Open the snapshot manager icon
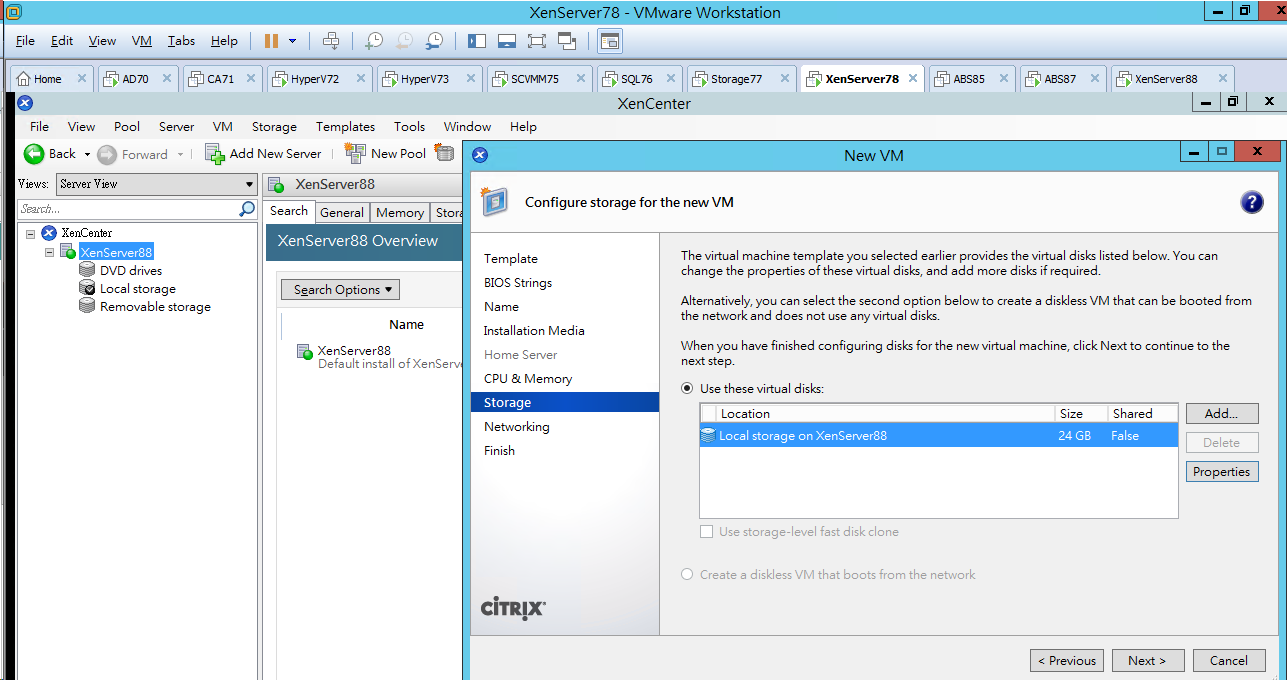This screenshot has height=680, width=1287. [434, 41]
